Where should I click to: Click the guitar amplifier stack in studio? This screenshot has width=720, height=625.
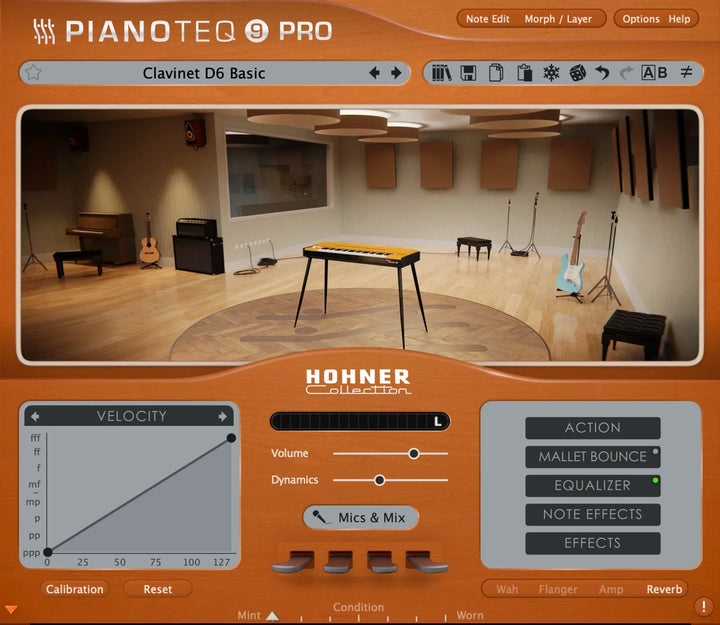pos(198,246)
